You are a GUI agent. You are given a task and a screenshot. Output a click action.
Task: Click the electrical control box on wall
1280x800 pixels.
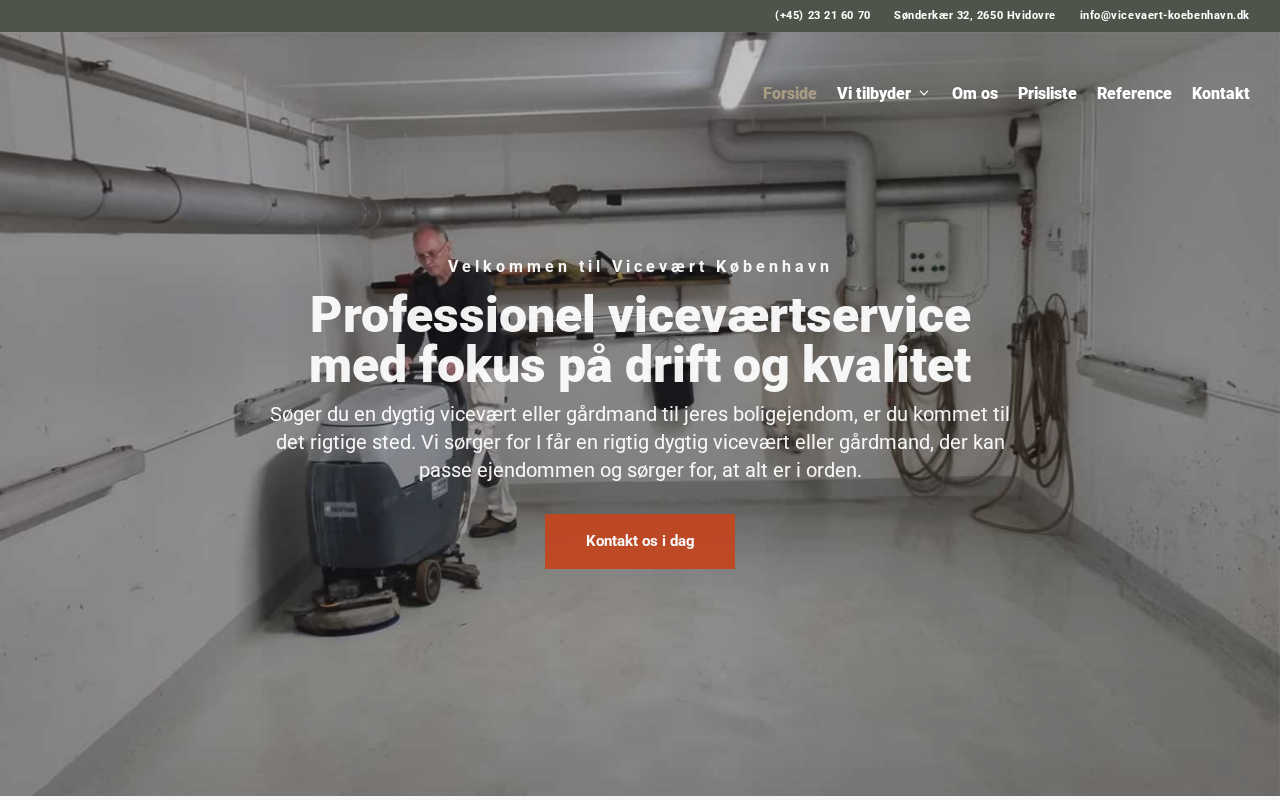pos(924,252)
